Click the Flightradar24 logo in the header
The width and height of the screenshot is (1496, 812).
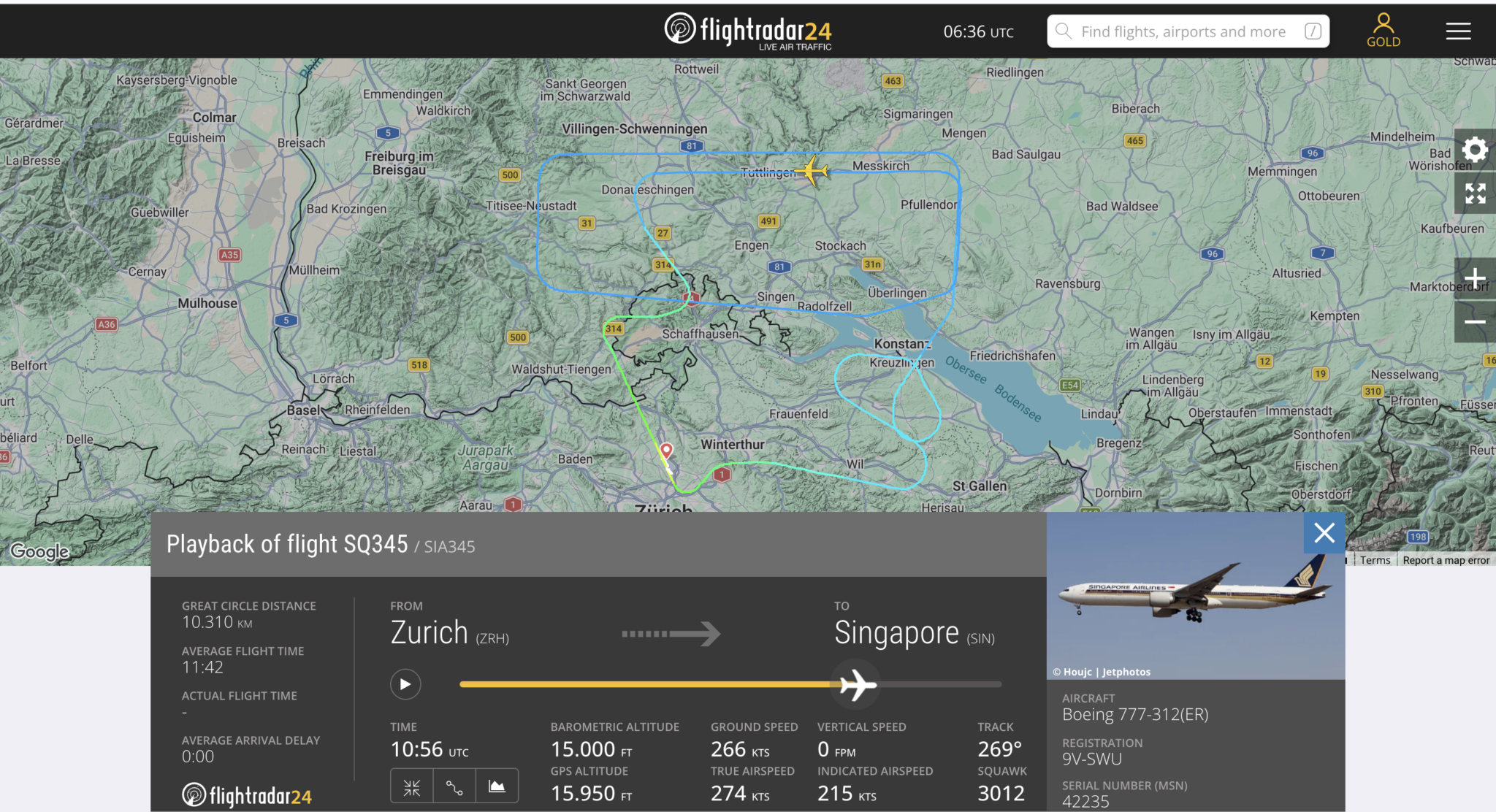coord(748,31)
